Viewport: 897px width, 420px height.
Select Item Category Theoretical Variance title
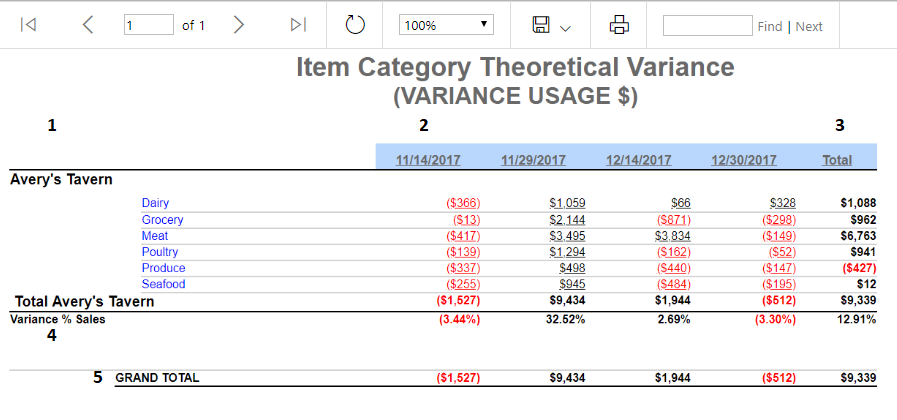(x=515, y=68)
